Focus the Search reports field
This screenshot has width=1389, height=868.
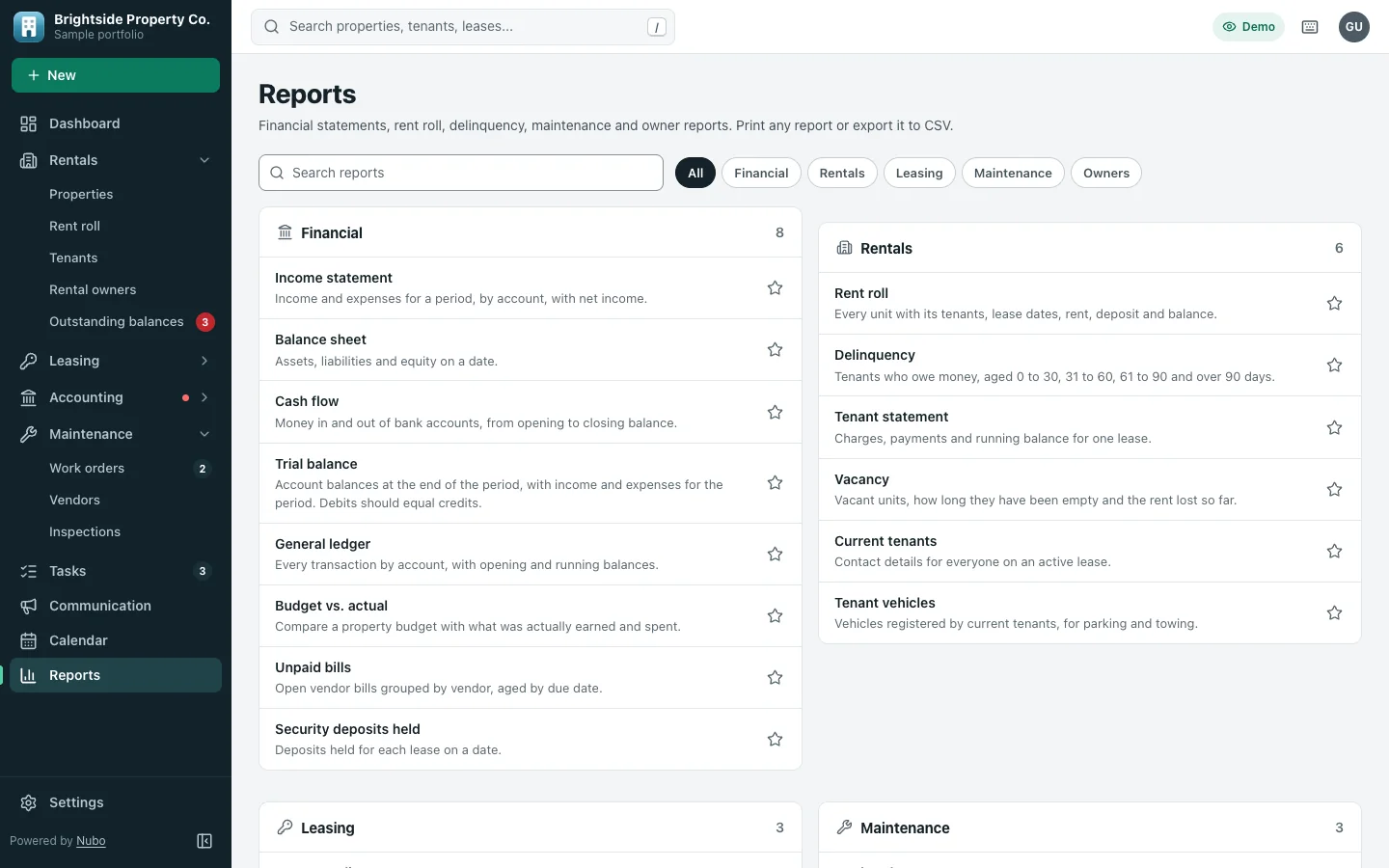click(461, 173)
